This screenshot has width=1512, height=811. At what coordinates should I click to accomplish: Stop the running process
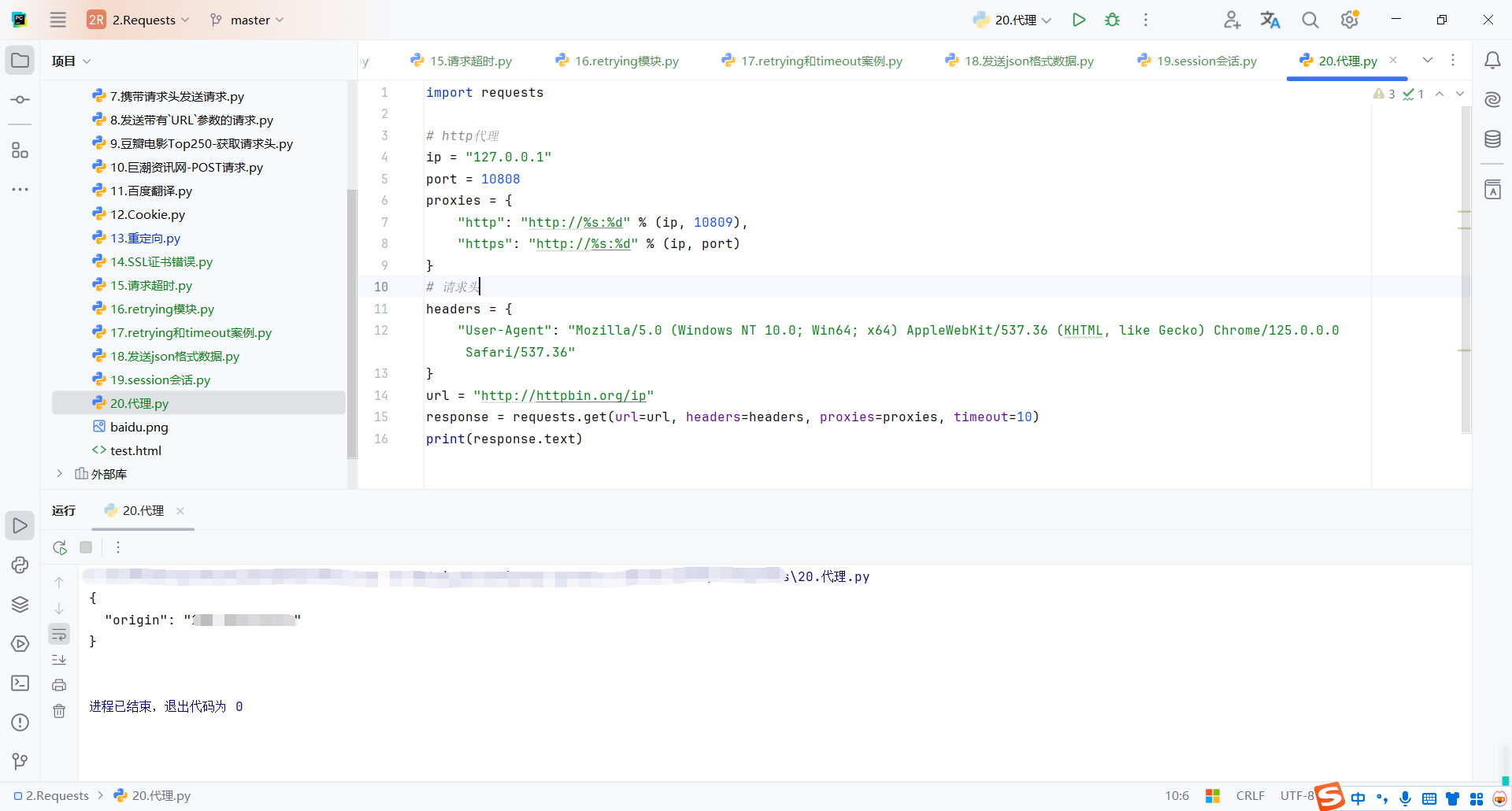pos(86,547)
